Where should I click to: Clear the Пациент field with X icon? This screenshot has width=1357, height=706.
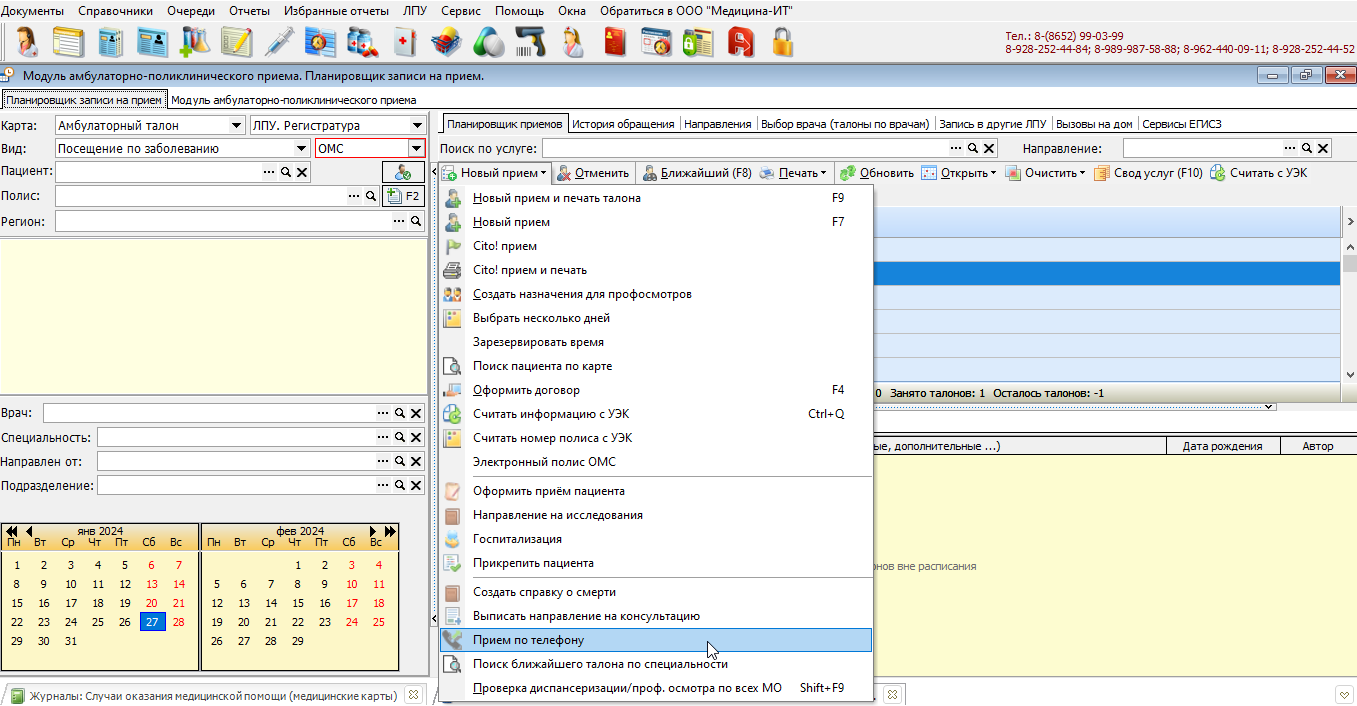click(x=303, y=173)
